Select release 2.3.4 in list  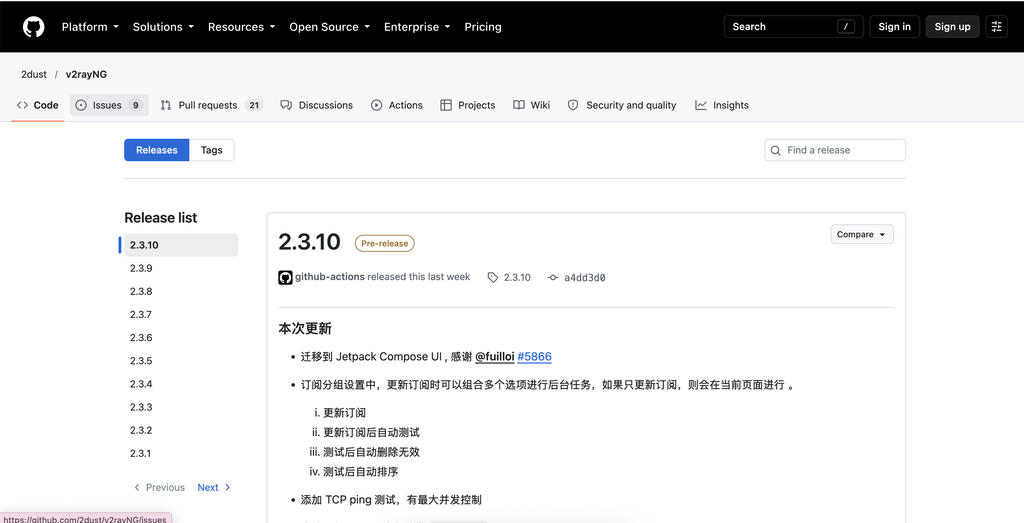181,384
